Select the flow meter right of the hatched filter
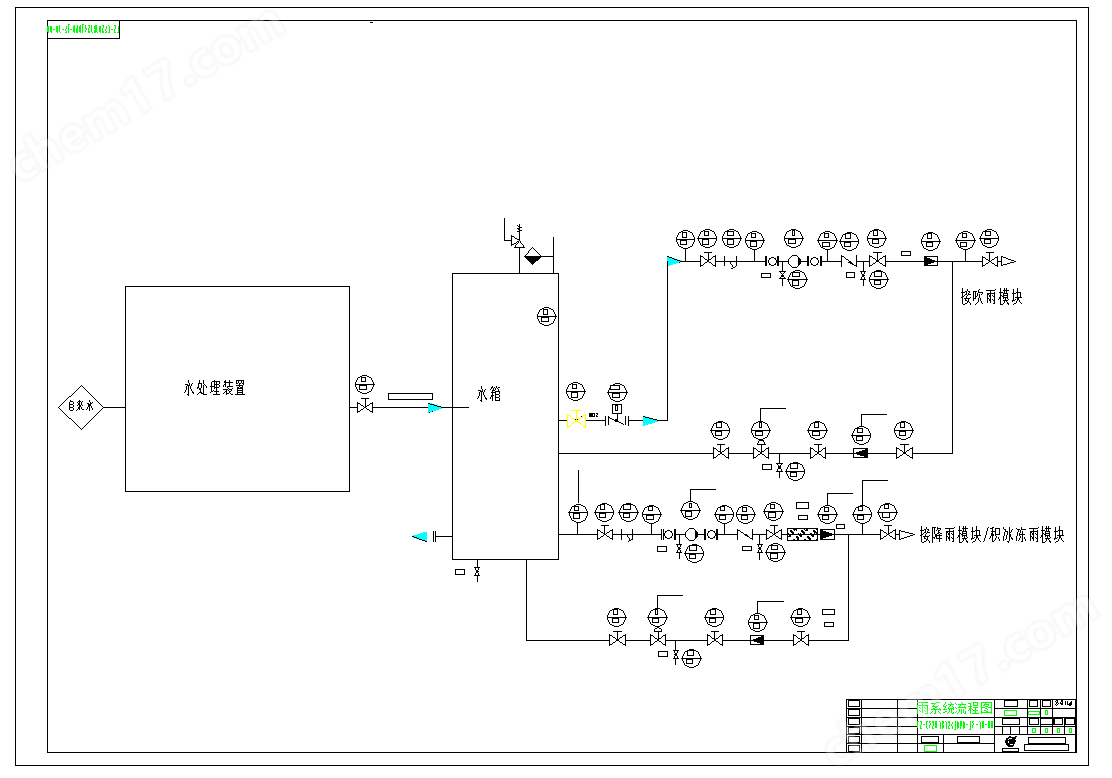Screen dimensions: 1112x778 (x=827, y=535)
